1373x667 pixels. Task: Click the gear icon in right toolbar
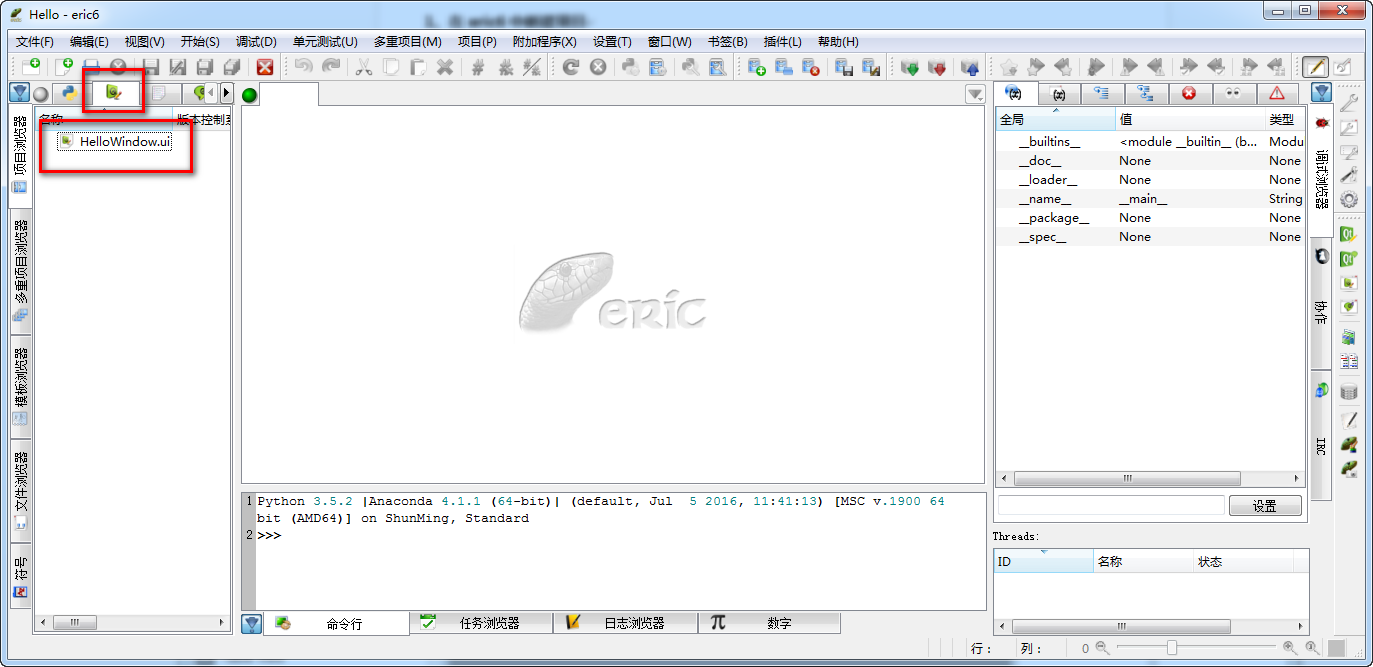(1349, 199)
